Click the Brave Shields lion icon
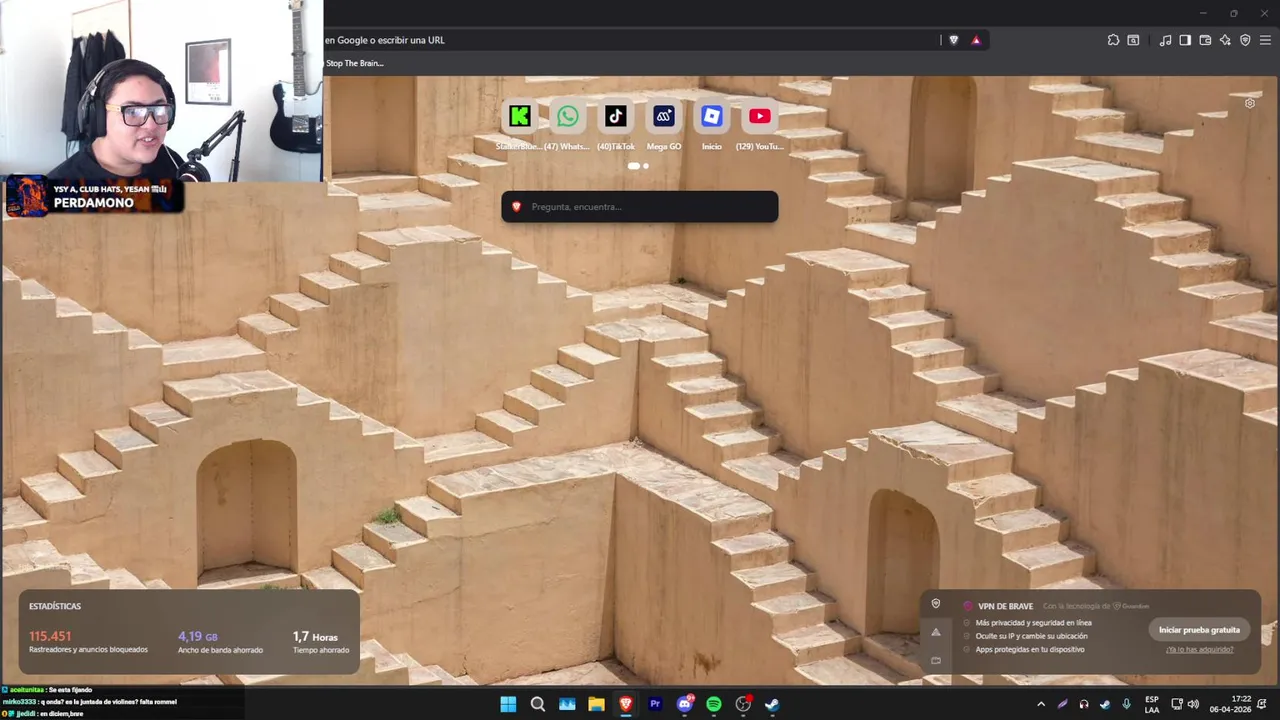 [x=953, y=40]
